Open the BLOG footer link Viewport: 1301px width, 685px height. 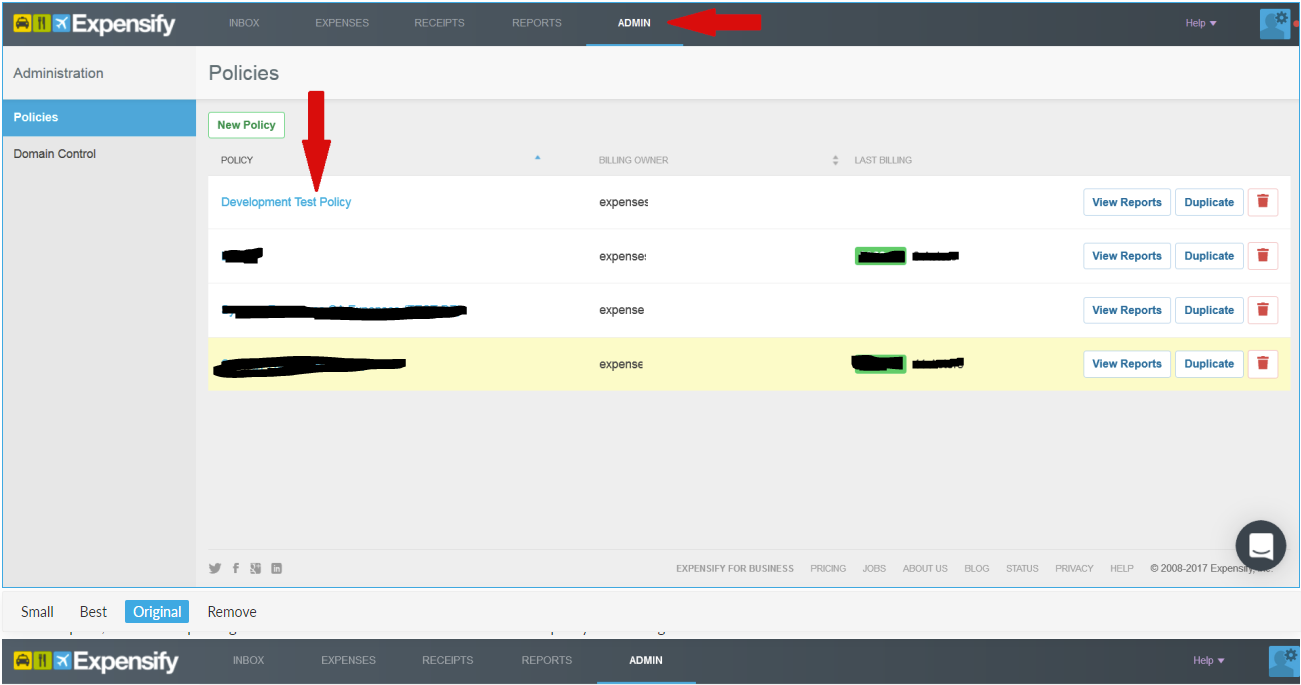977,568
